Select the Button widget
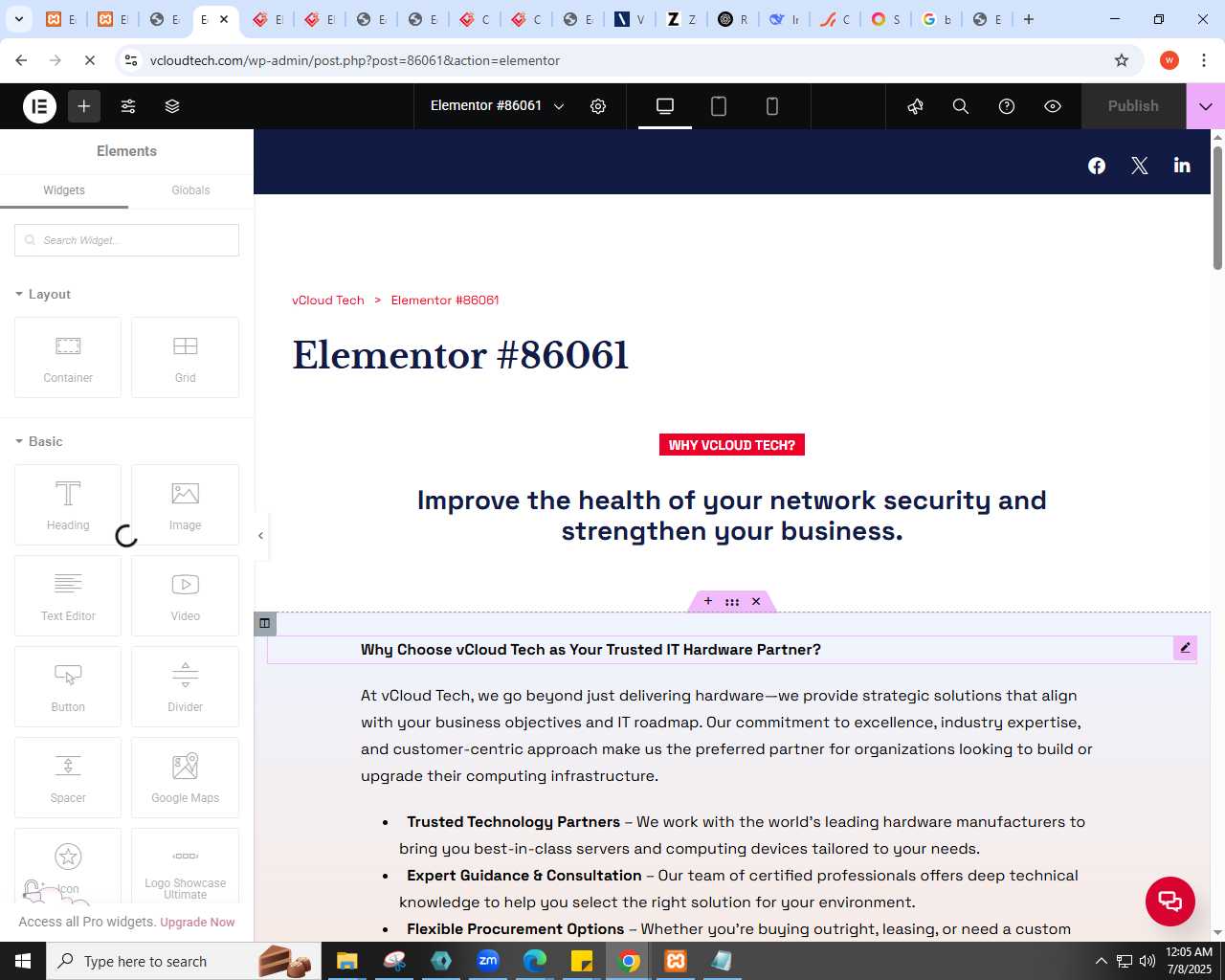Screen dimensions: 1225x980 [68, 686]
